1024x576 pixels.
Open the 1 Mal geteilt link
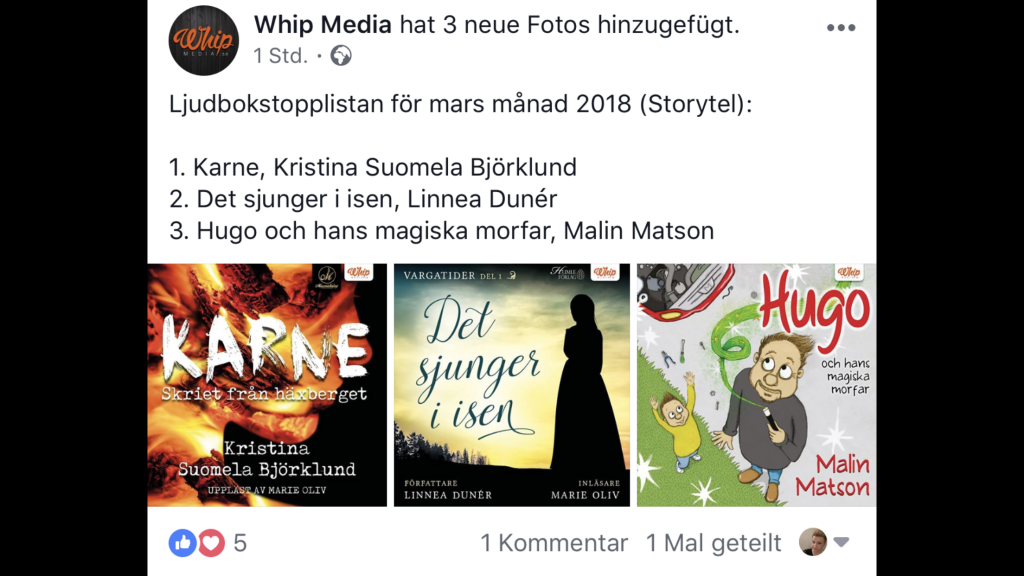point(714,543)
